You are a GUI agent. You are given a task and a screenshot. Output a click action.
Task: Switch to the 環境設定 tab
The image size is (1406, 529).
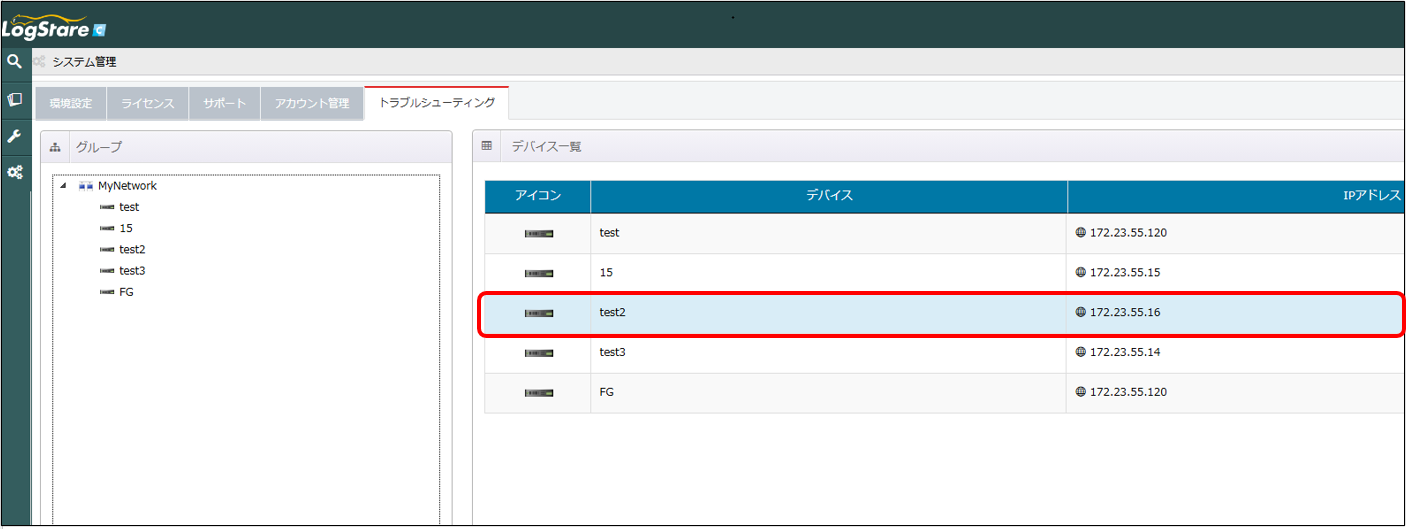point(71,103)
